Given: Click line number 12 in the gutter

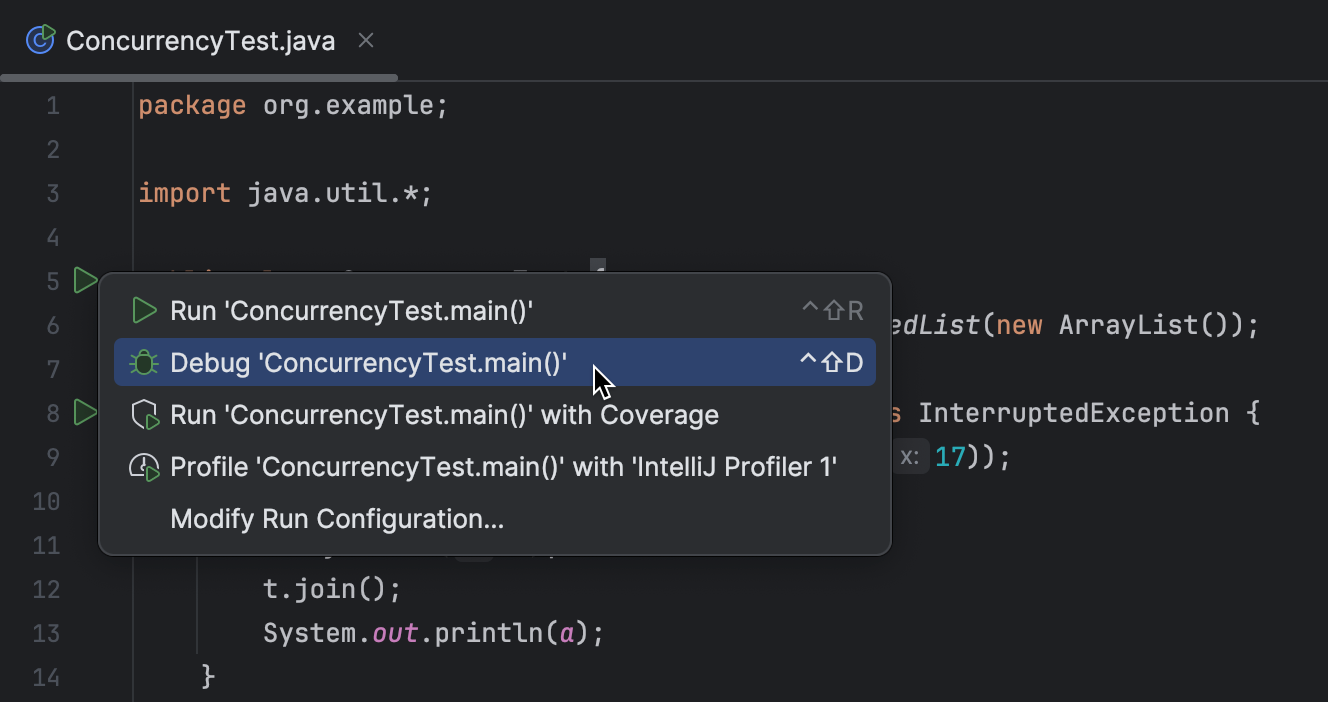Looking at the screenshot, I should [46, 589].
